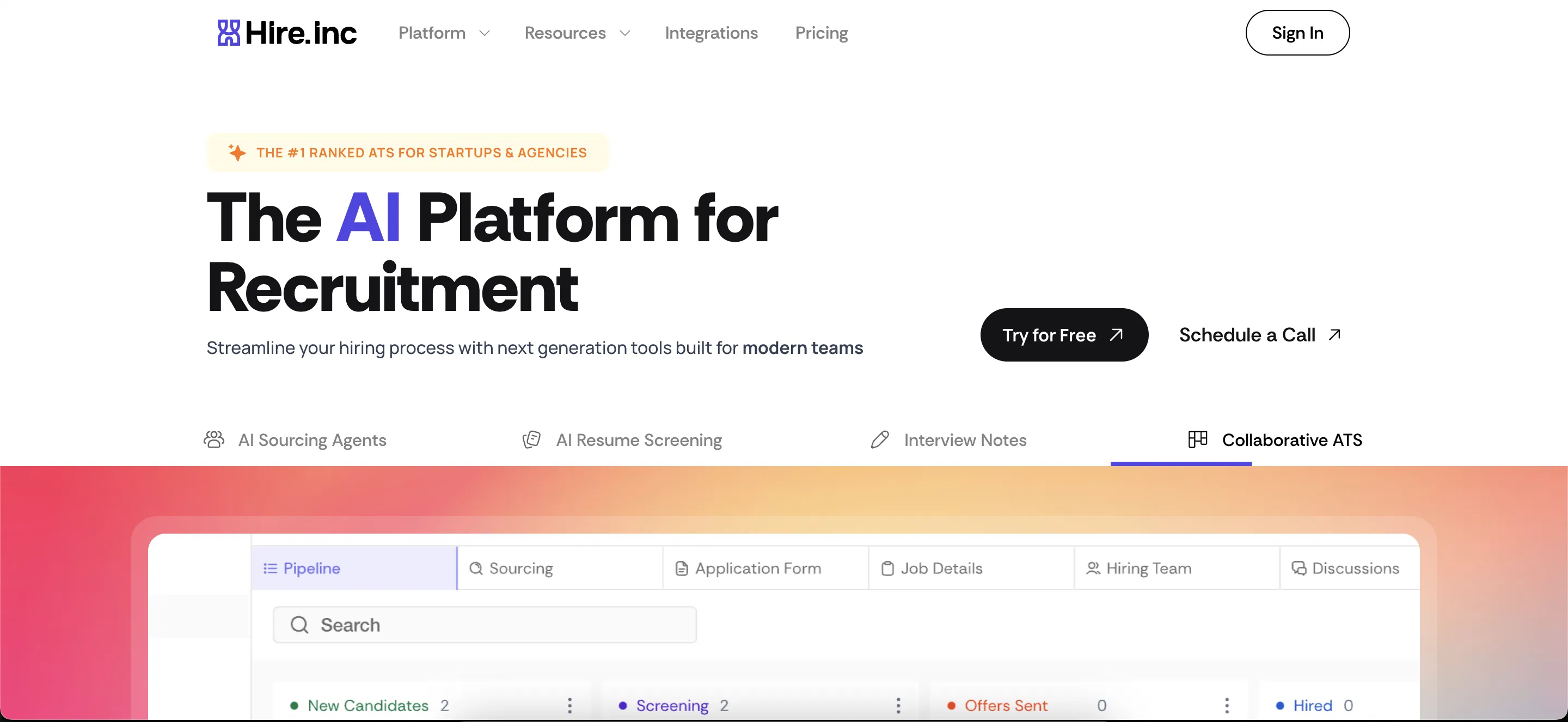This screenshot has height=722, width=1568.
Task: Select the AI Sourcing Agents feature icon
Action: pos(213,439)
